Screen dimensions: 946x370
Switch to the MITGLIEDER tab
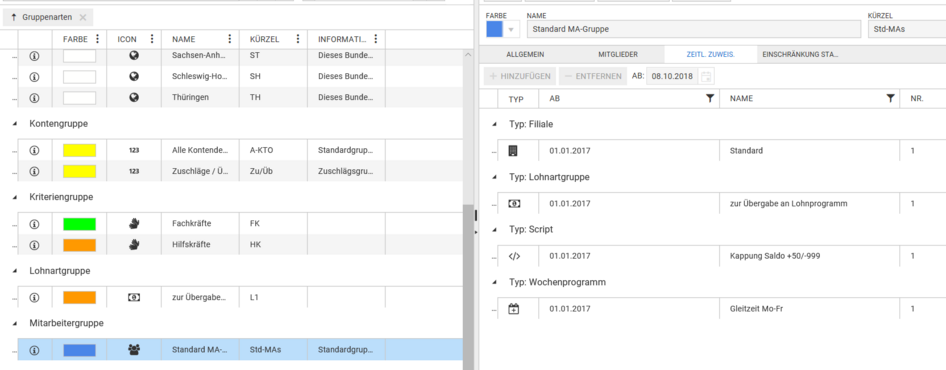tap(618, 54)
